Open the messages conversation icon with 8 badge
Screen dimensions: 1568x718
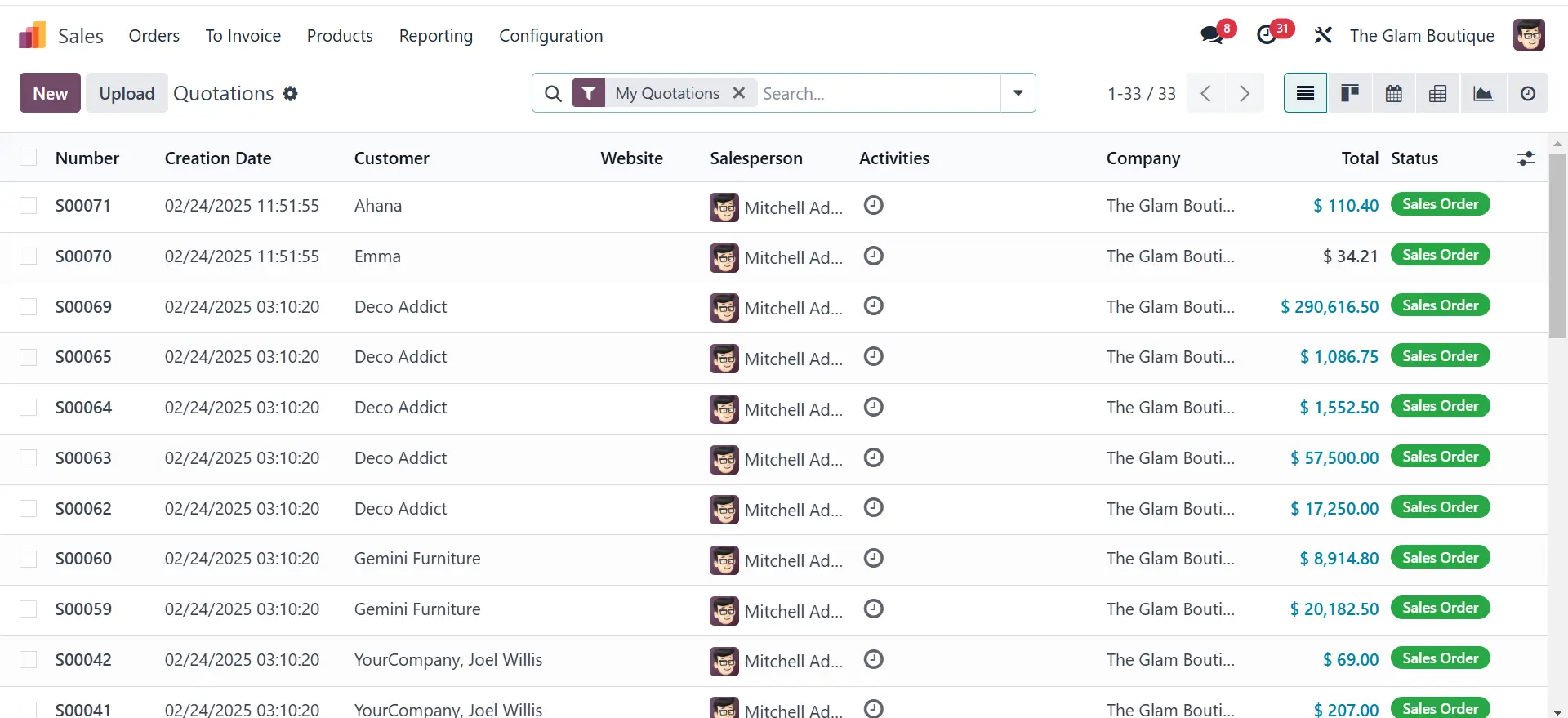coord(1213,35)
